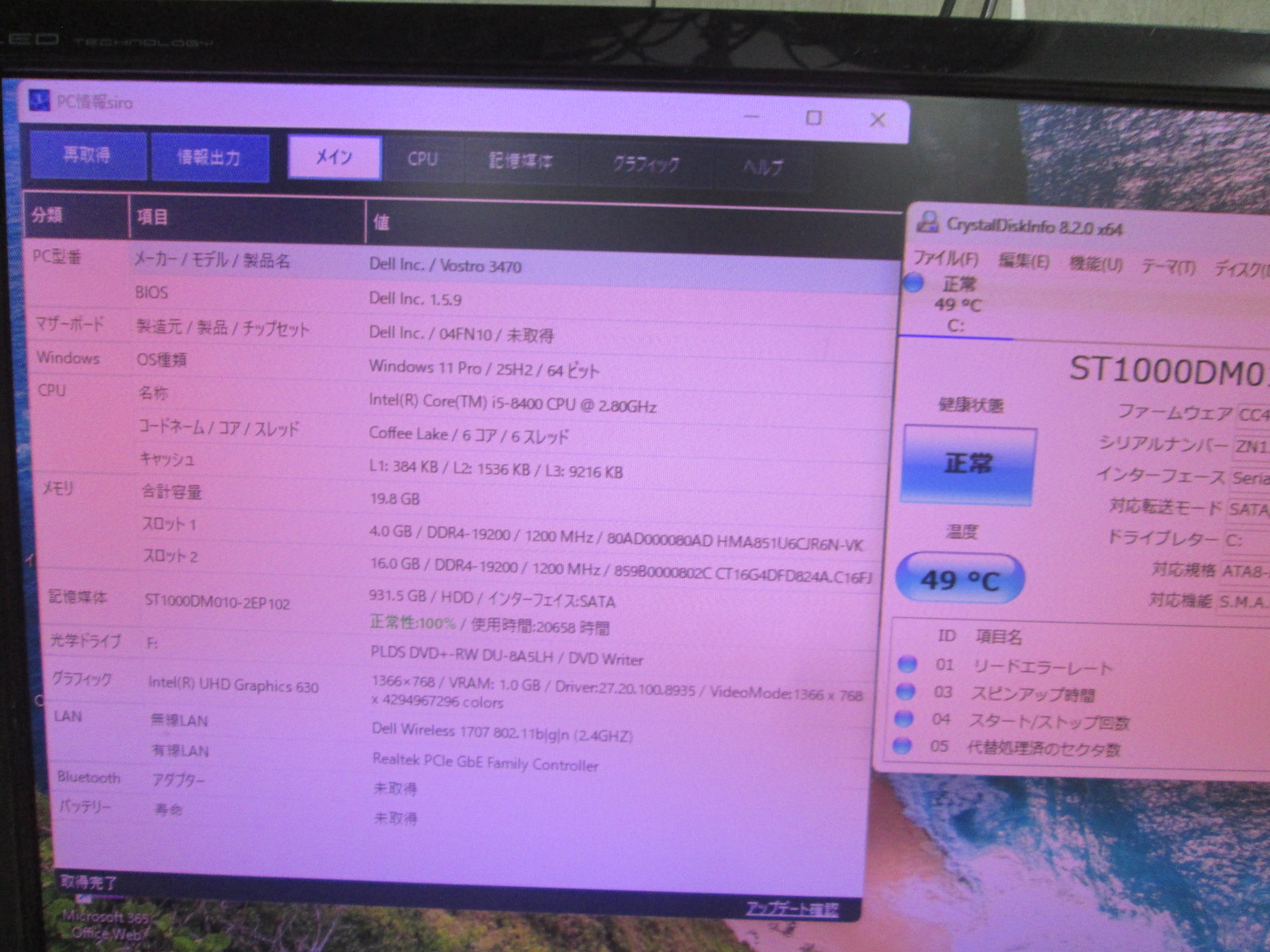Select the "Coffee Lake / 6 コア / 6 スレッド" value
Screen dimensions: 1270x952
coord(468,436)
